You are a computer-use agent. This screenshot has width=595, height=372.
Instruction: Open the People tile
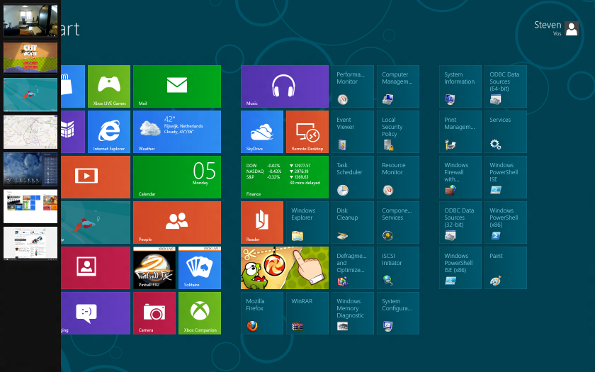coord(177,222)
